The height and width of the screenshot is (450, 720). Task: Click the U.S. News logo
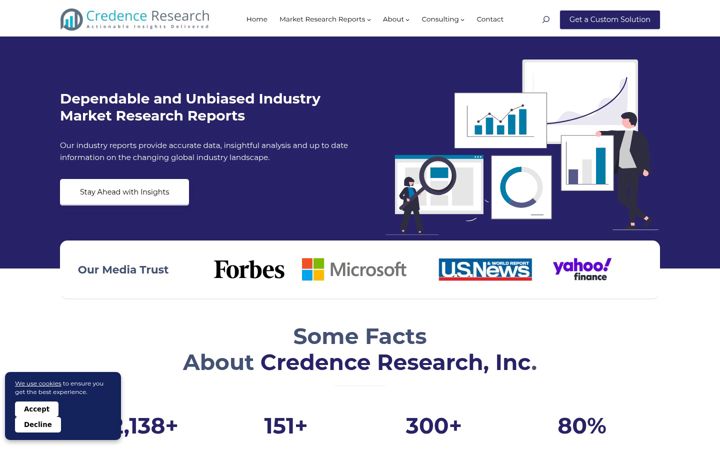point(485,270)
